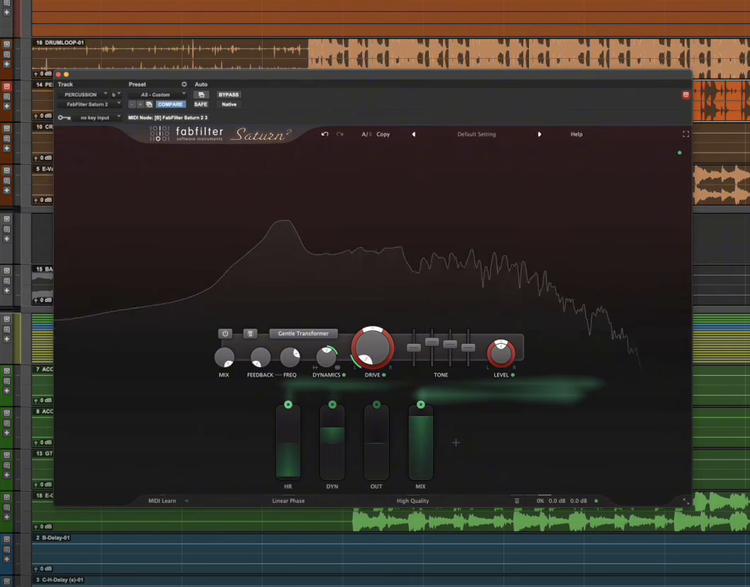
Task: Click the Redo arrow in Saturn header
Action: 340,134
